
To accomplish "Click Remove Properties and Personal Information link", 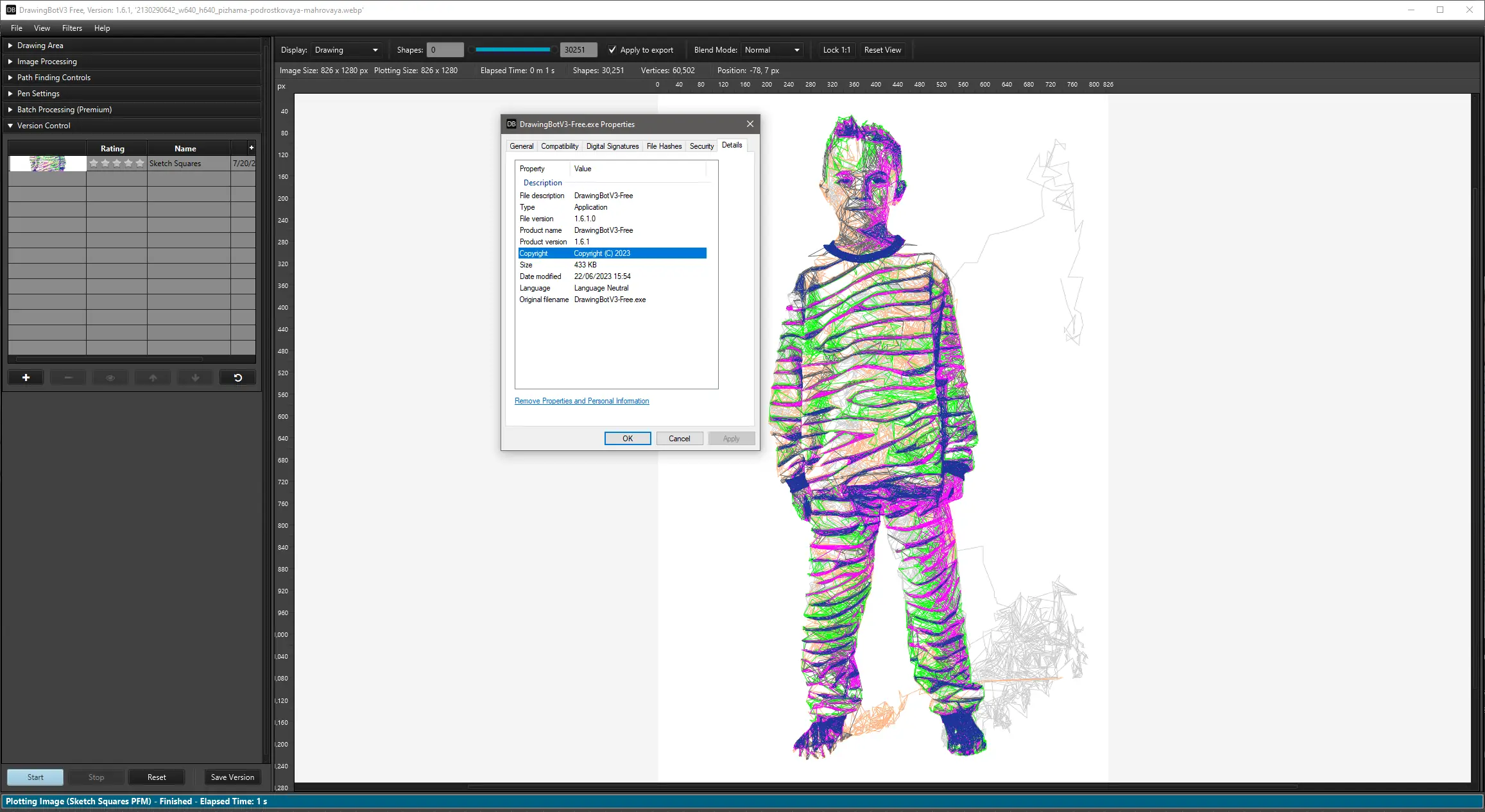I will pos(581,401).
